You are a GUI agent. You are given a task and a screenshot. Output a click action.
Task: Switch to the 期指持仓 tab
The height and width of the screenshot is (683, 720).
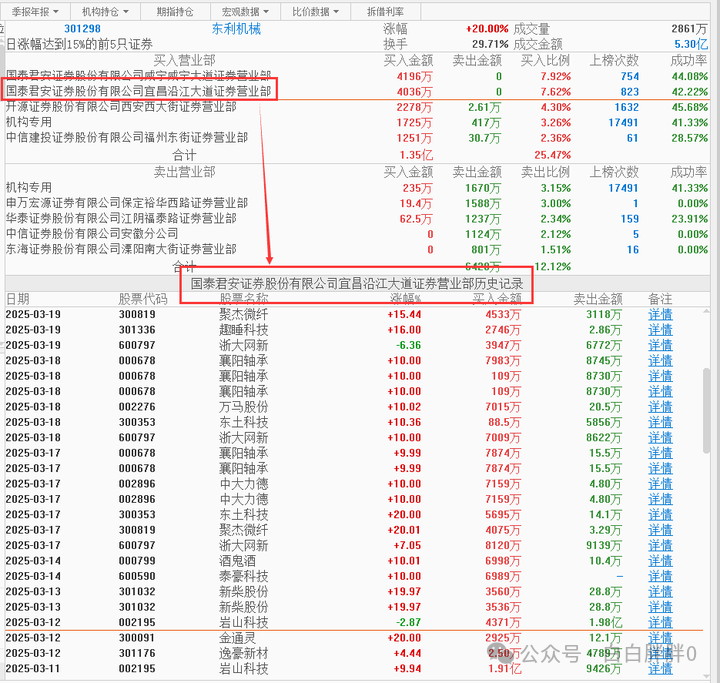(175, 11)
